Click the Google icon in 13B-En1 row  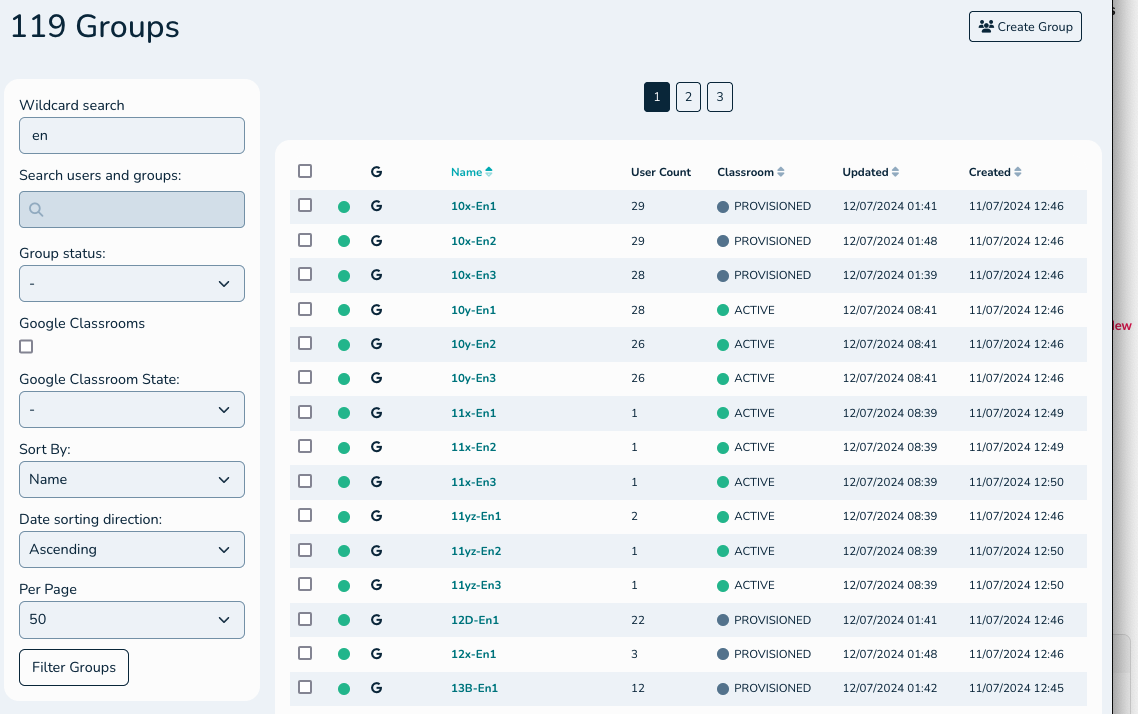point(376,688)
